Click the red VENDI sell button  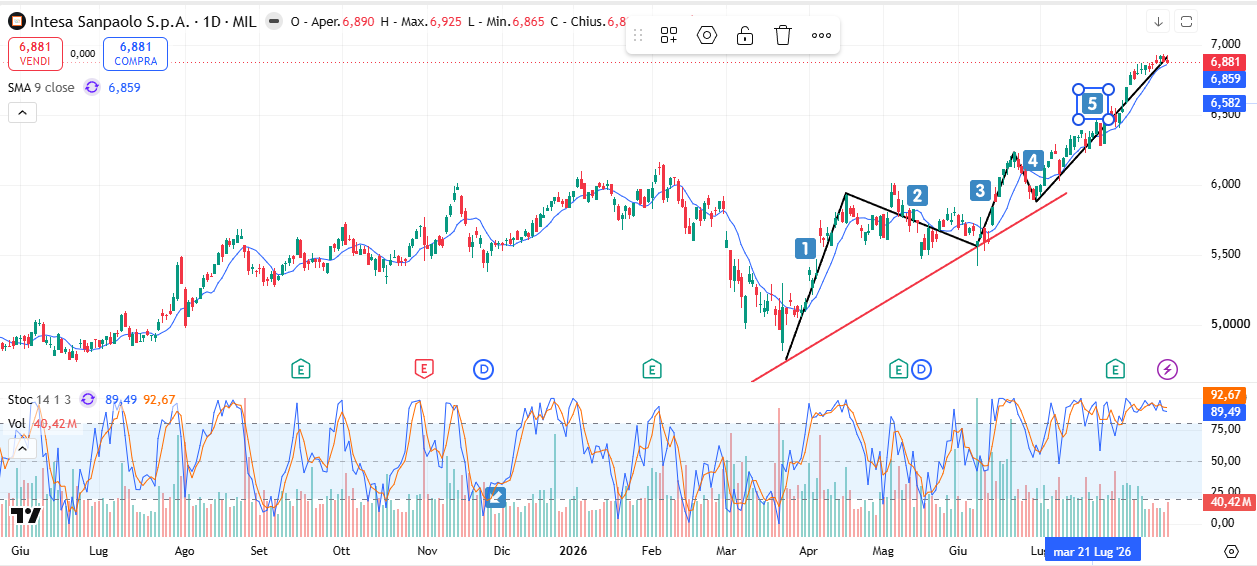(x=35, y=53)
